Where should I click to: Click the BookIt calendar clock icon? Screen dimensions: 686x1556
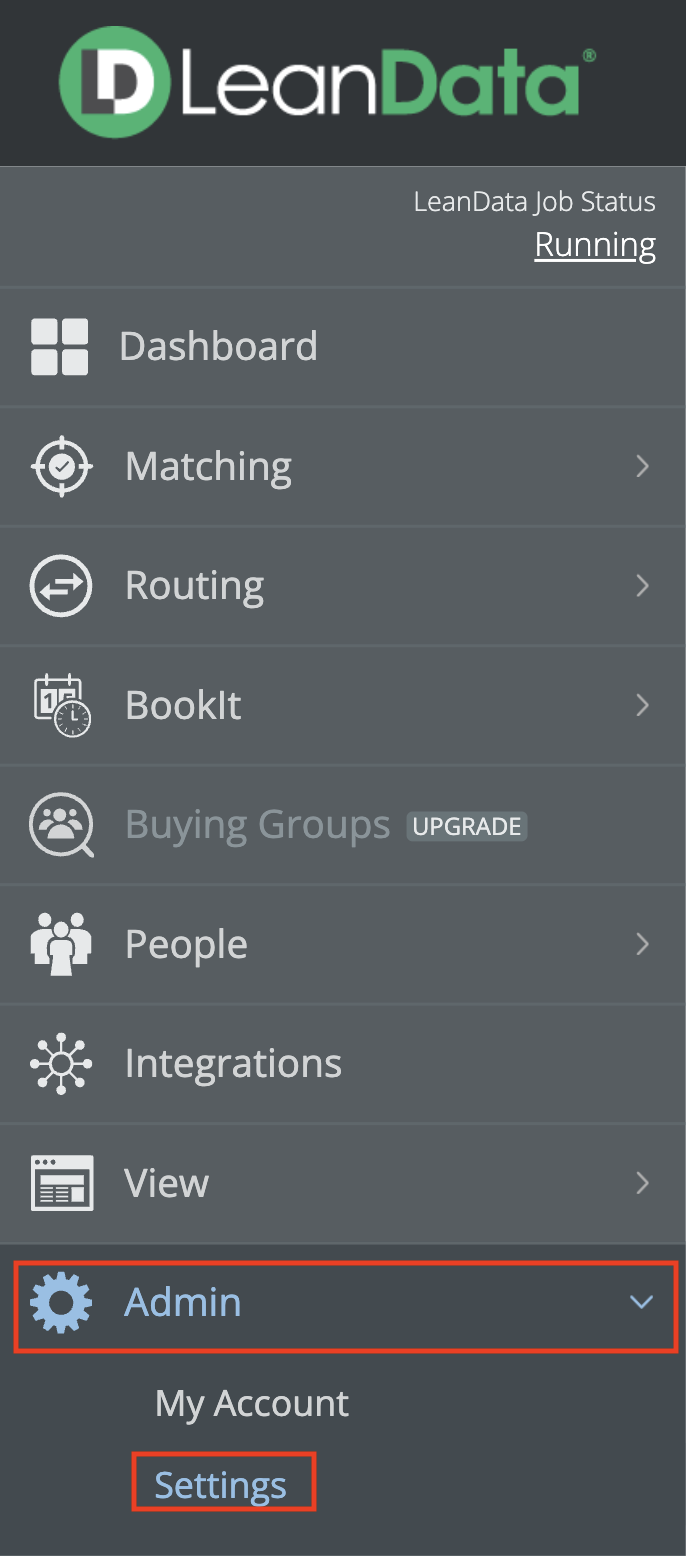pos(62,706)
